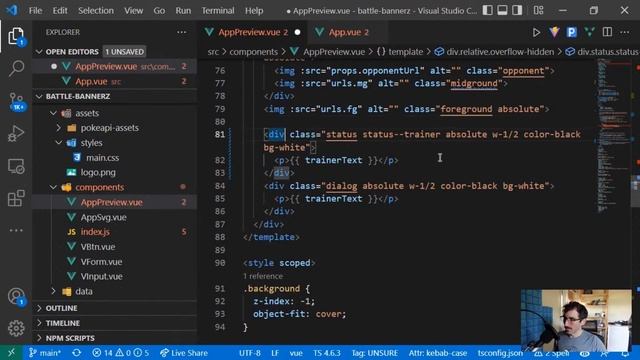Screen dimensions: 640x360
Task: Click the Run code play icon
Action: tap(536, 32)
